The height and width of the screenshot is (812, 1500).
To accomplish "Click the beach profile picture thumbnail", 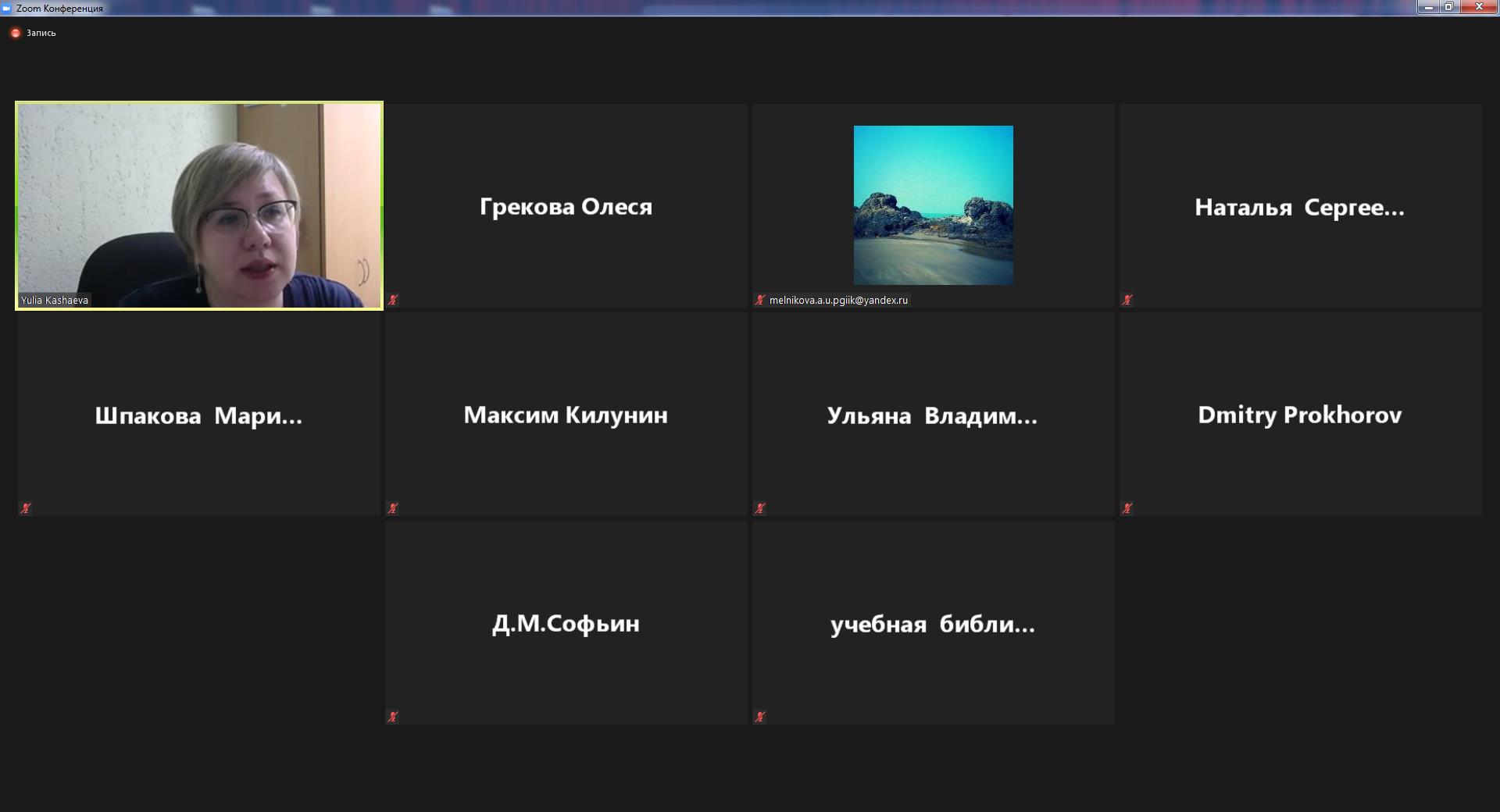I will [934, 205].
